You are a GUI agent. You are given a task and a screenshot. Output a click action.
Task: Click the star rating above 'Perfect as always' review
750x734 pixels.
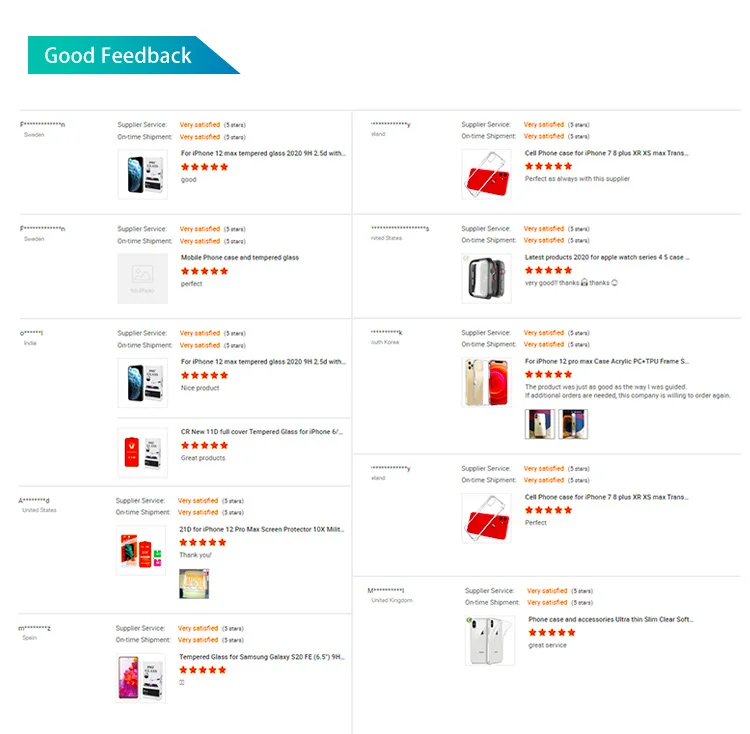(x=549, y=166)
